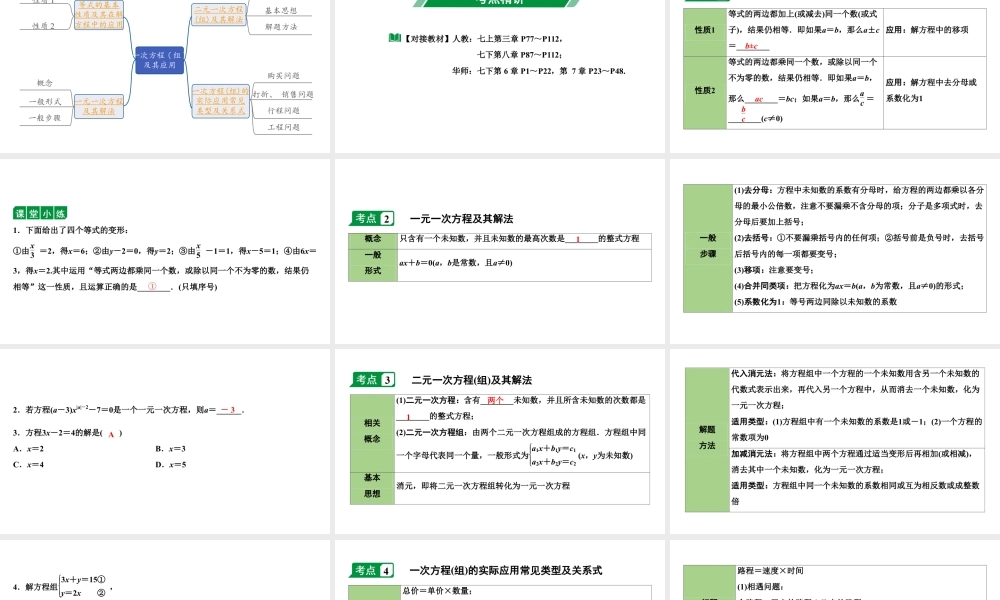1000x600 pixels.
Task: Click the 考点 4 green badge
Action: pyautogui.click(x=373, y=570)
